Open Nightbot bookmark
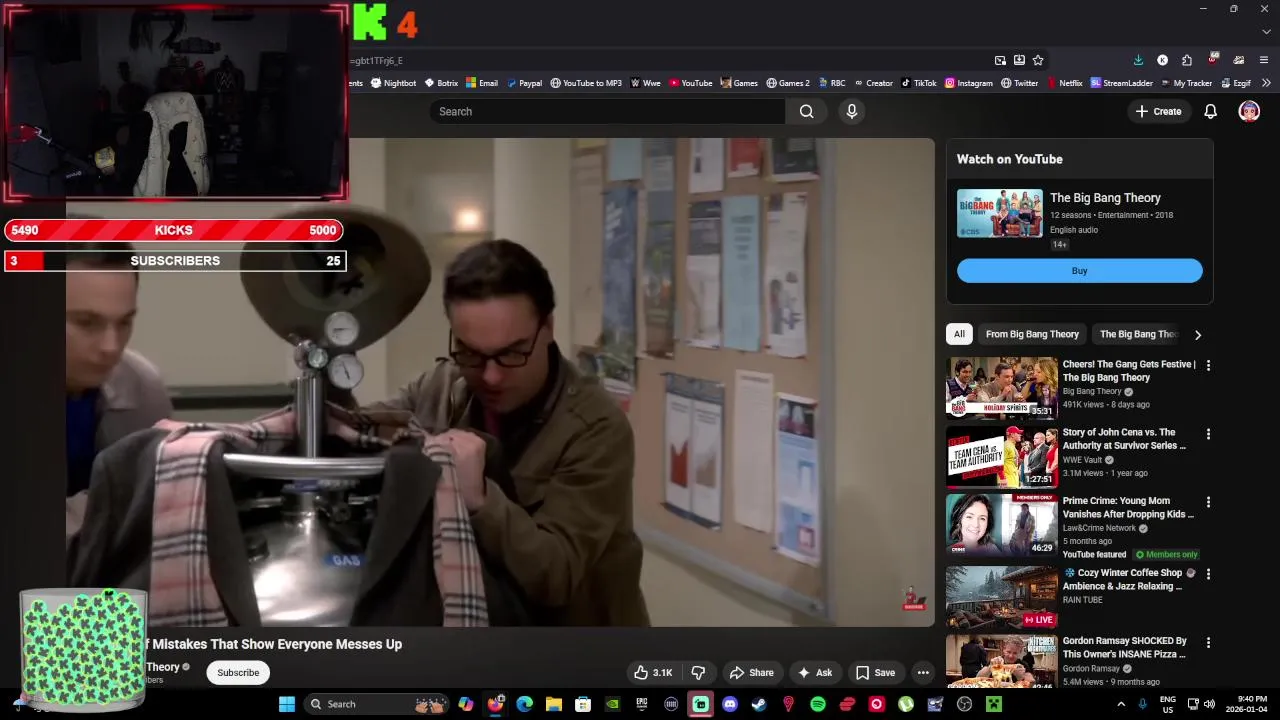The height and width of the screenshot is (720, 1280). pos(393,83)
